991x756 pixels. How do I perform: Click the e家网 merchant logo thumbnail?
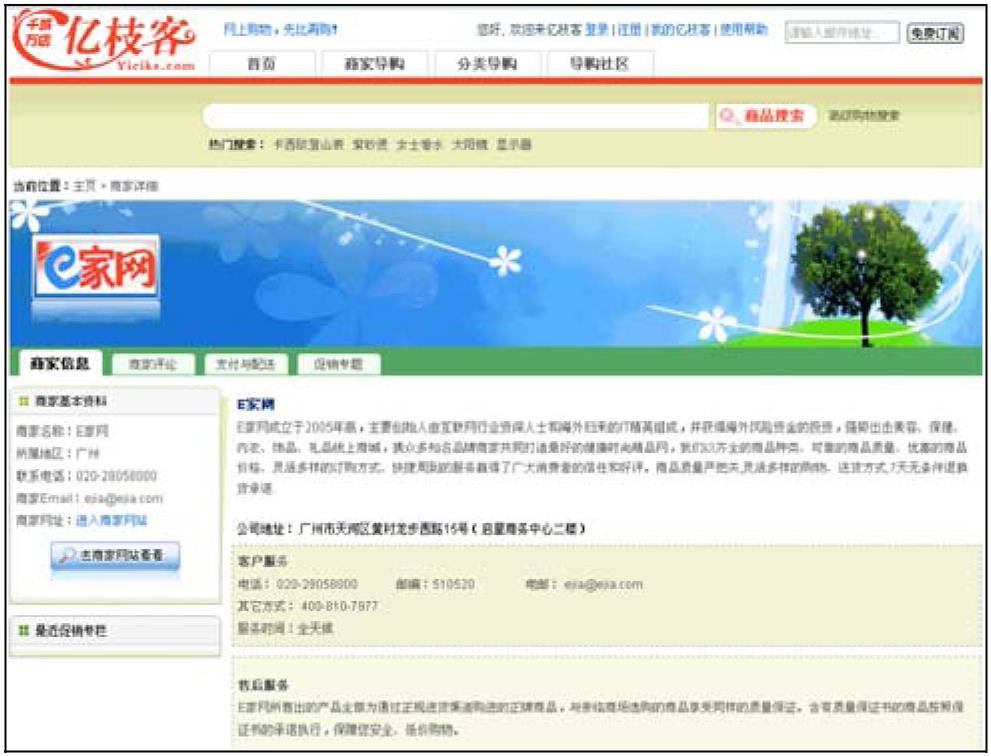tap(96, 267)
